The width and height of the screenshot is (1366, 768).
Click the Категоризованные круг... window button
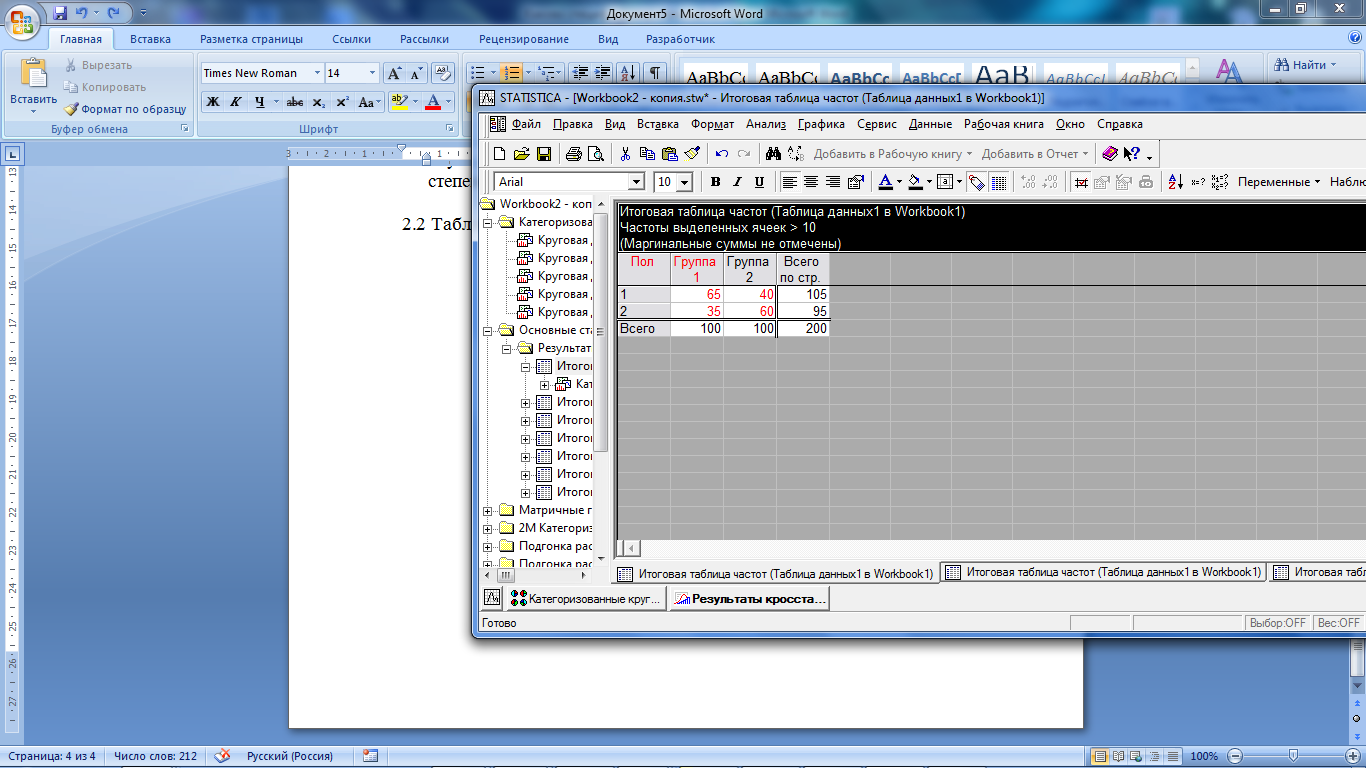click(x=585, y=599)
